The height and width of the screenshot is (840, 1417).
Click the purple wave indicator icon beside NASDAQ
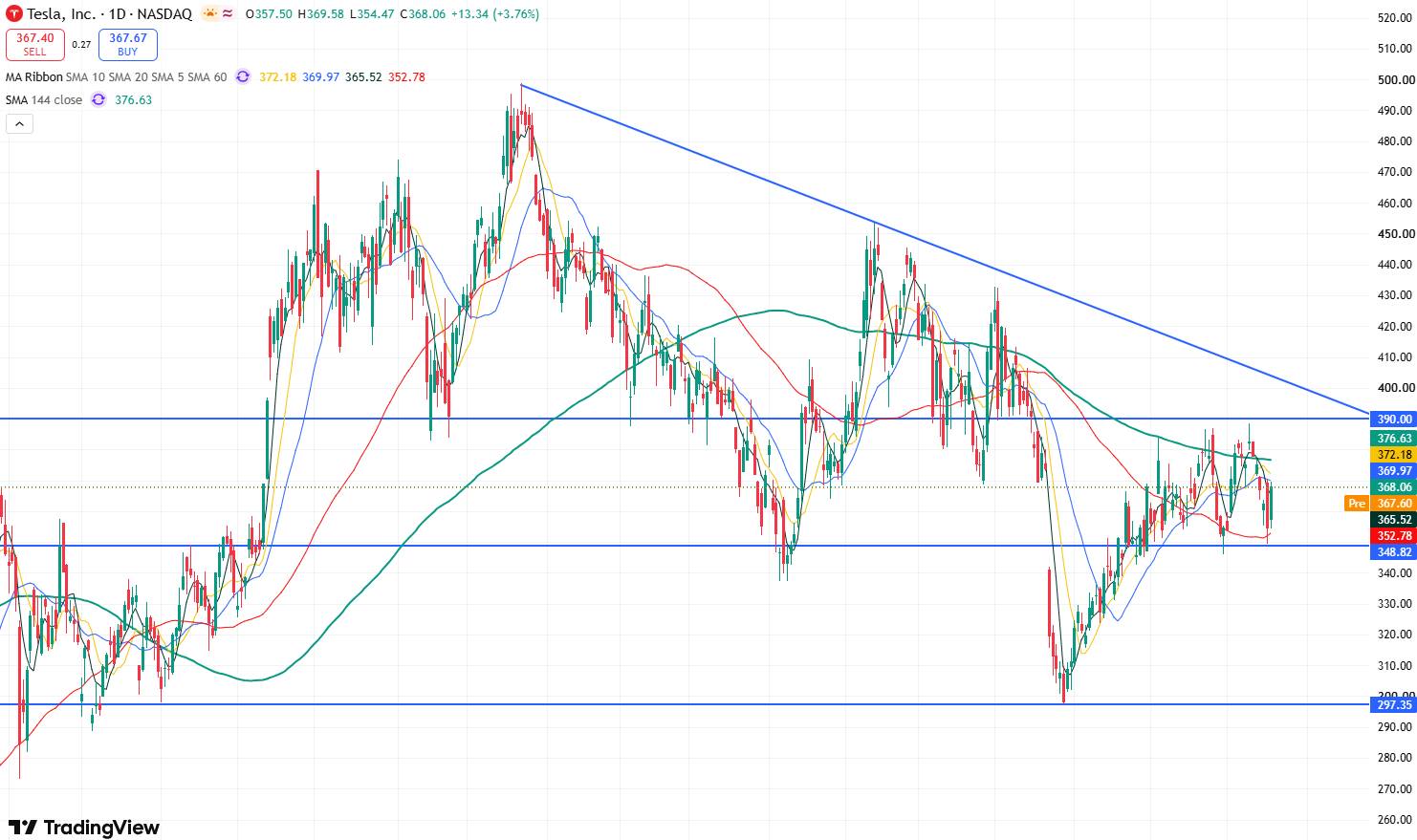click(x=229, y=14)
